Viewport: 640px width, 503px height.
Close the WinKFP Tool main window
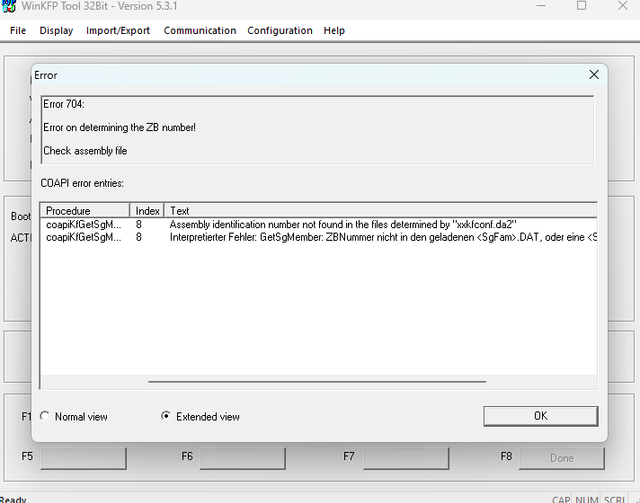pos(623,6)
